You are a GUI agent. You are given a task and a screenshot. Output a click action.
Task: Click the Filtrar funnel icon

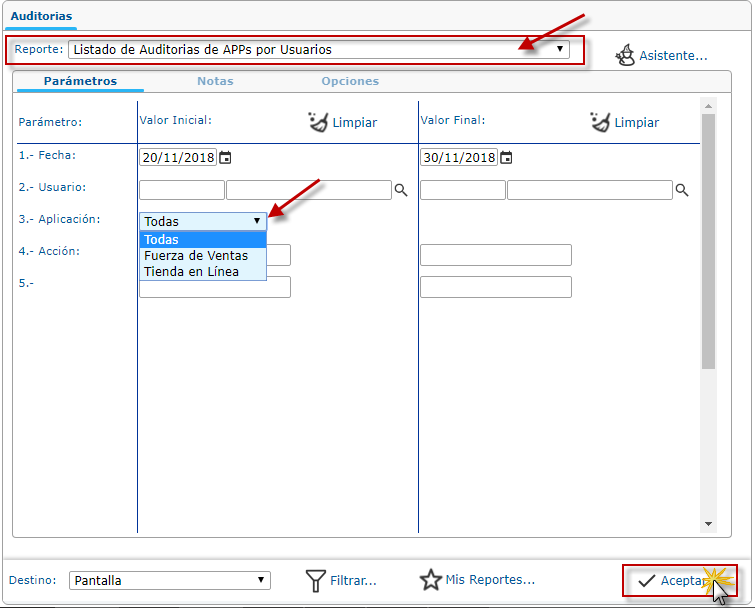(315, 580)
